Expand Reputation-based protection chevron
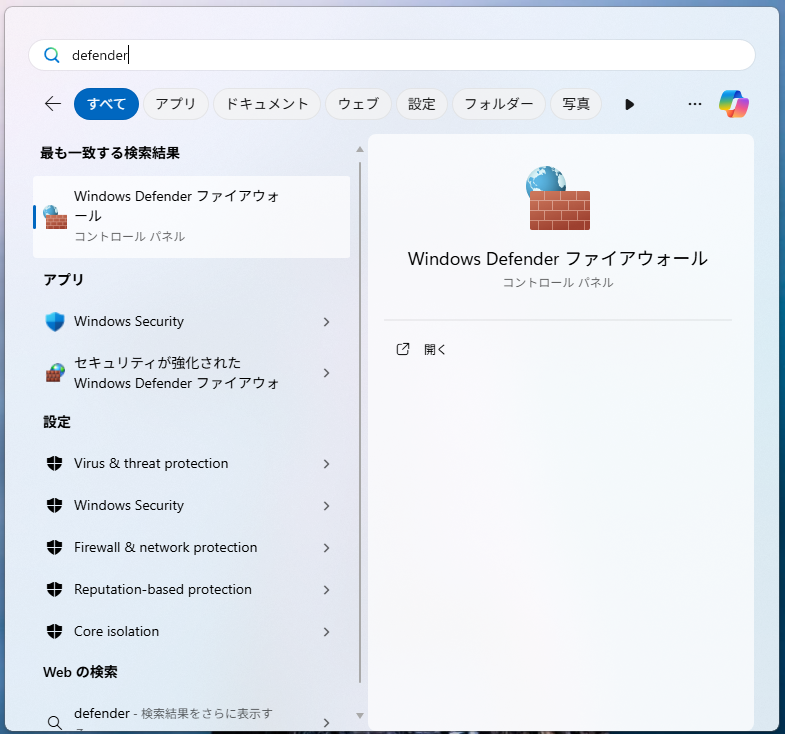The width and height of the screenshot is (785, 734). 326,590
